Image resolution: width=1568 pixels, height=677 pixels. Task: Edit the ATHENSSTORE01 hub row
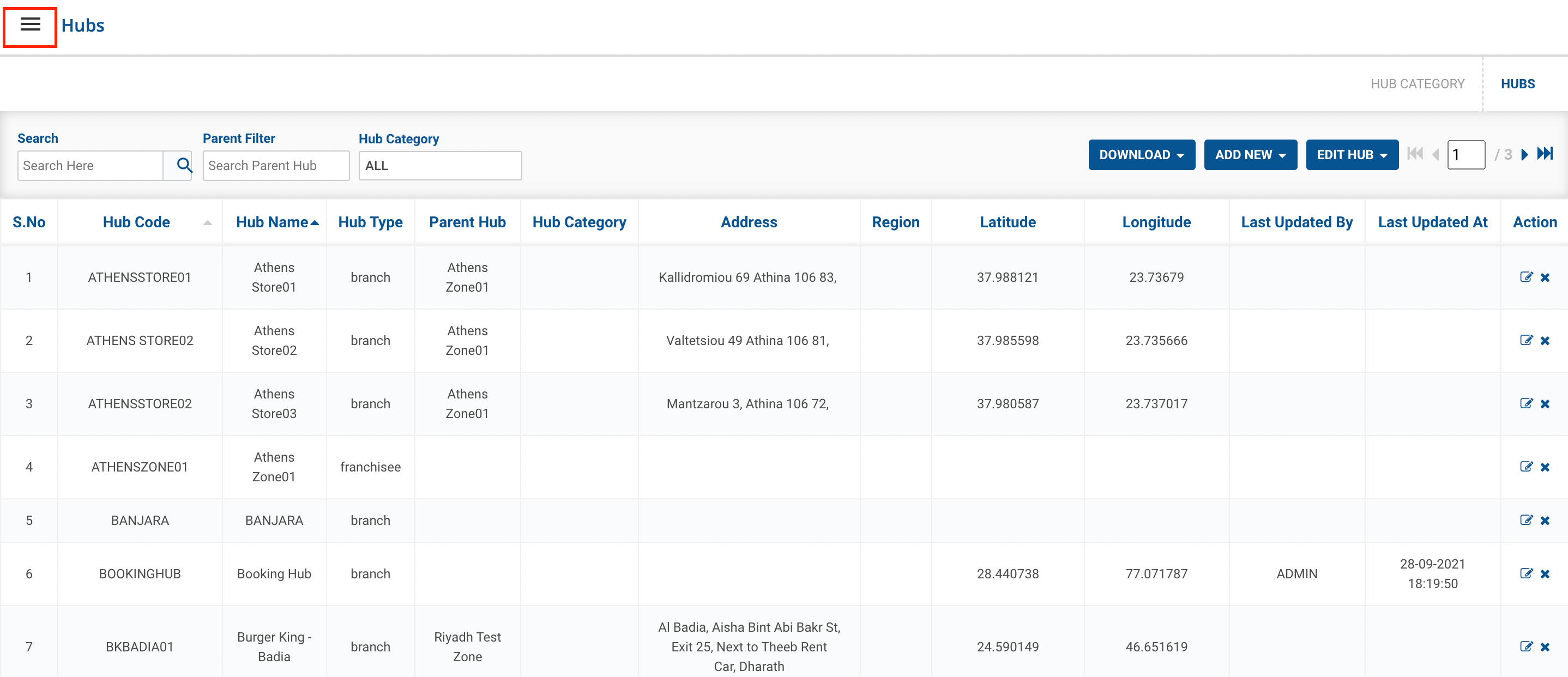coord(1525,277)
